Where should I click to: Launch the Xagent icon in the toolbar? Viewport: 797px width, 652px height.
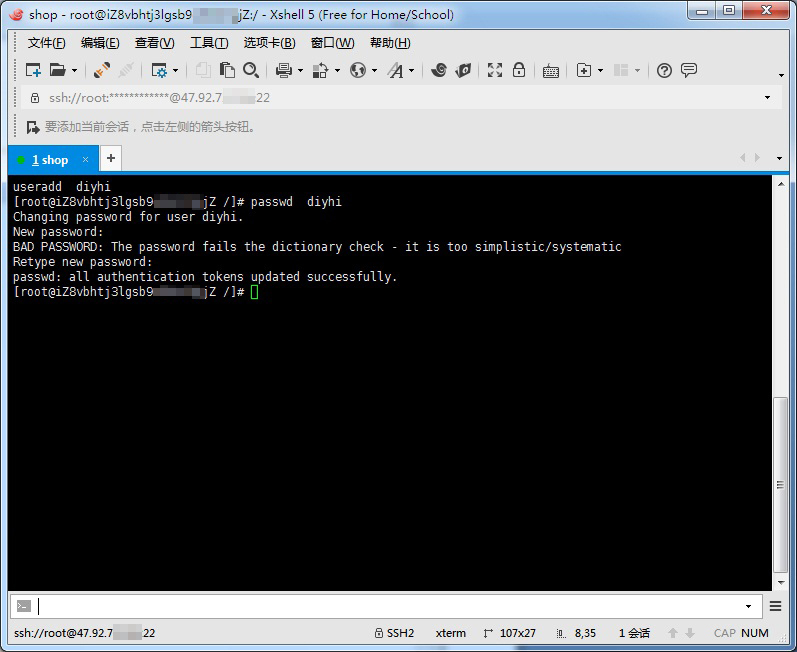[x=463, y=70]
